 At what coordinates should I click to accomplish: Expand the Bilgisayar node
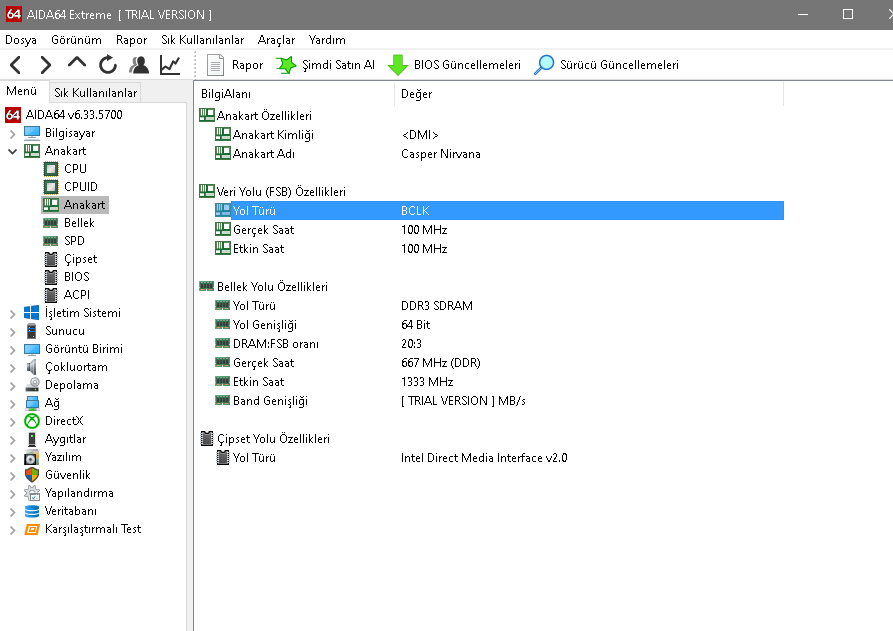coord(13,134)
